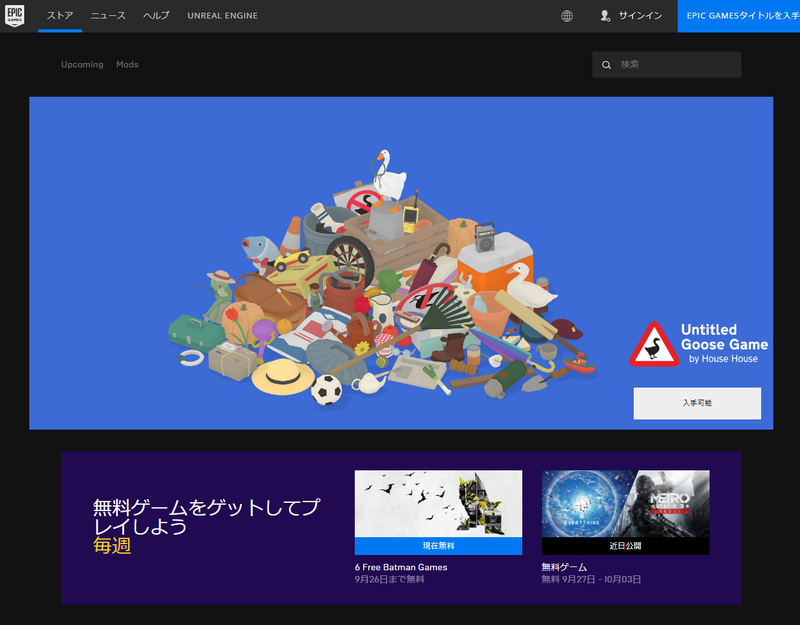This screenshot has height=625, width=800.
Task: Click the 入手可能 button
Action: [x=697, y=403]
